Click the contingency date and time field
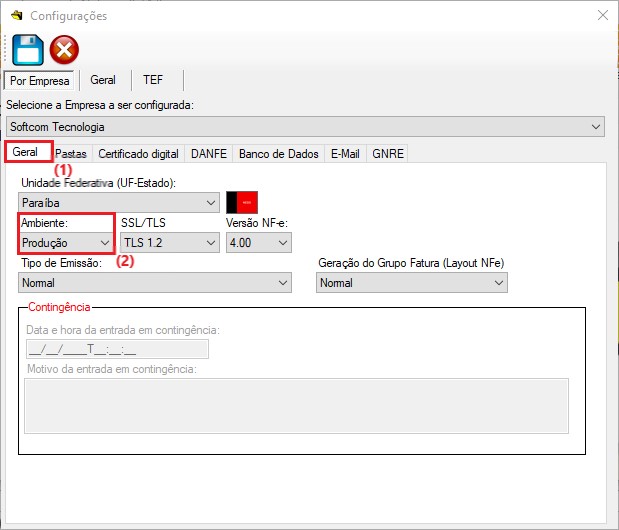 click(116, 349)
